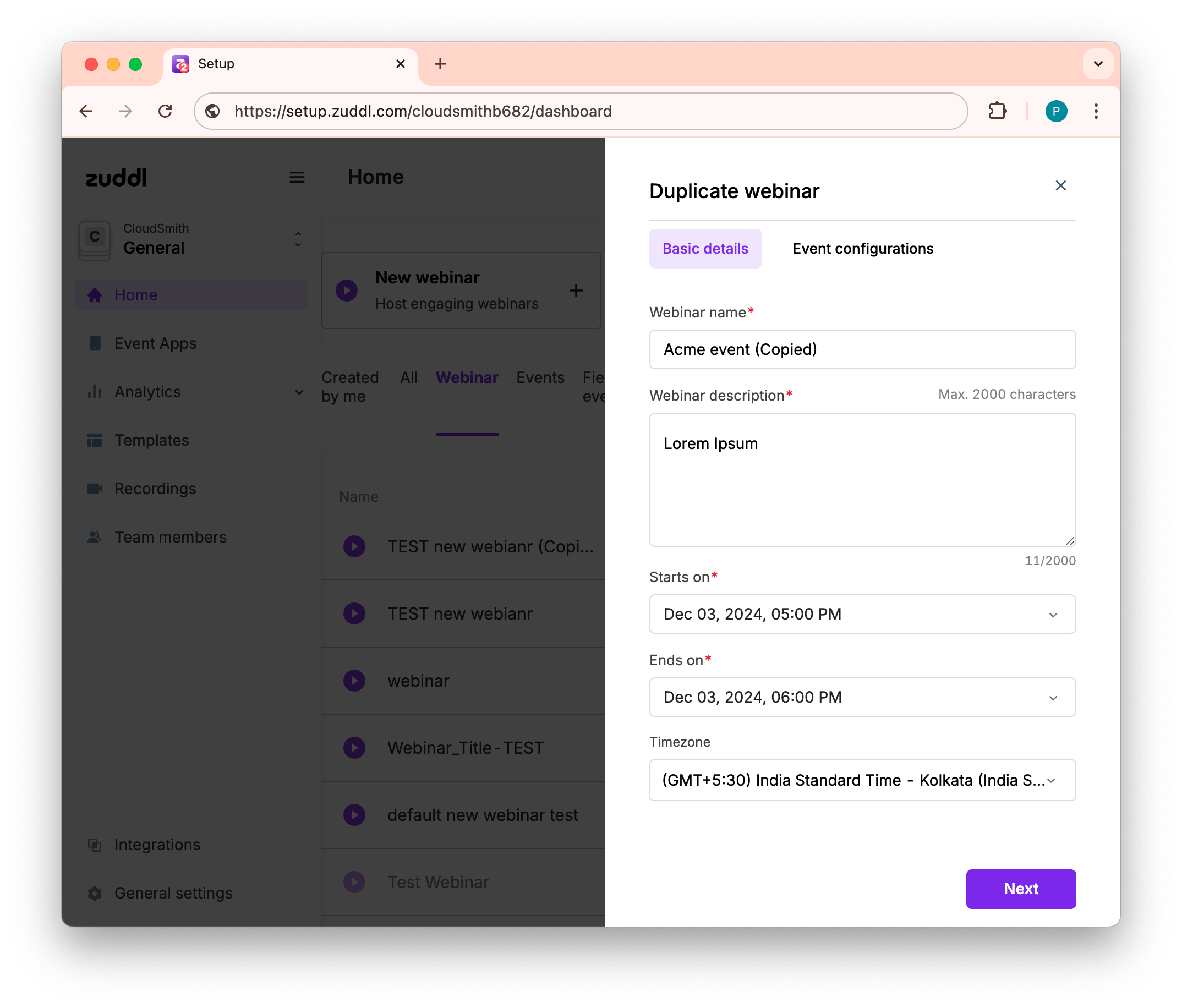Select the Basic details tab
This screenshot has width=1182, height=1008.
pyautogui.click(x=704, y=249)
